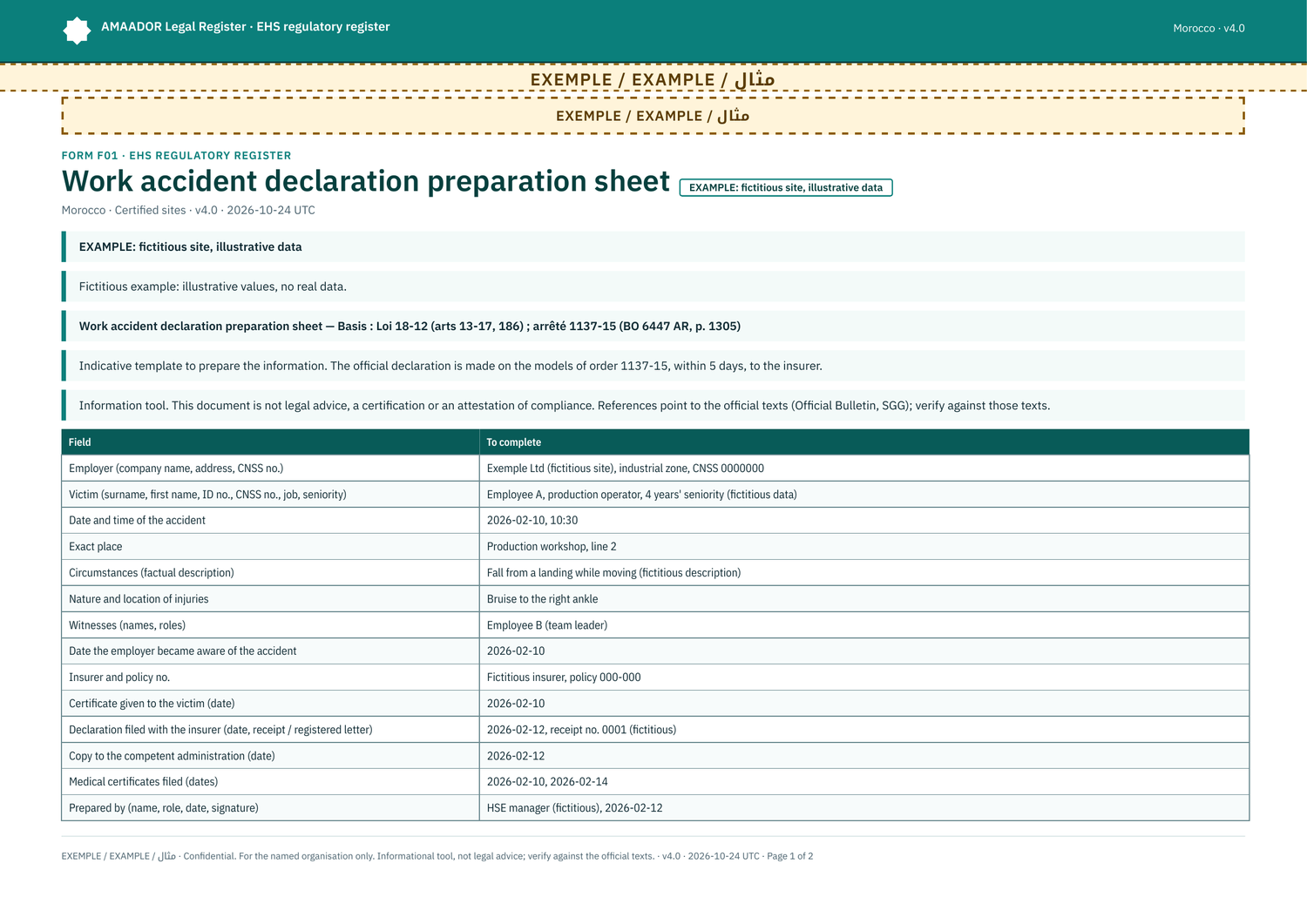The image size is (1307, 924).
Task: Click the 'Work accident declaration preparation sheet' main title
Action: [366, 181]
